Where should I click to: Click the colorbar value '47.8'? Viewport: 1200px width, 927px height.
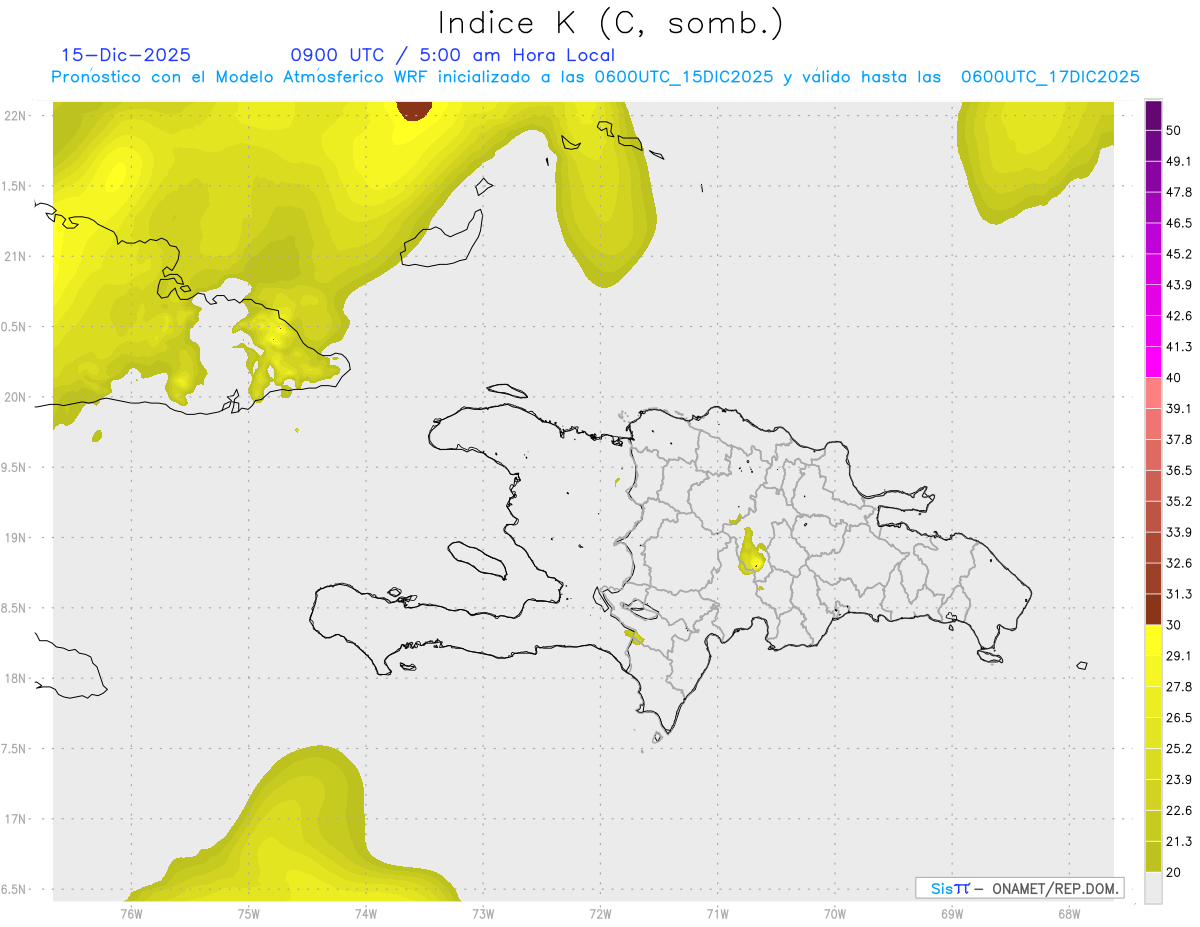click(1179, 192)
